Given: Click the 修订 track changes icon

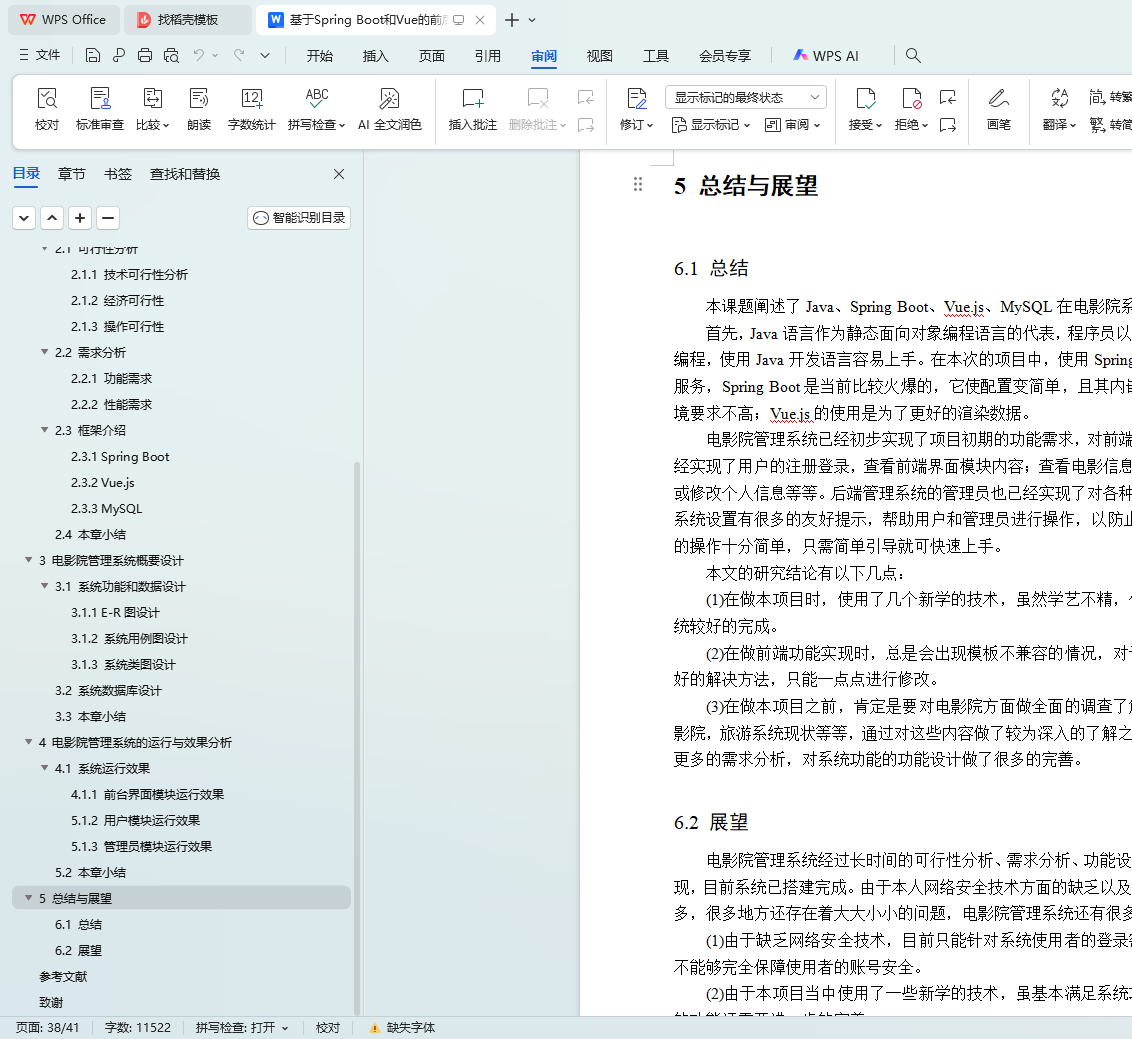Looking at the screenshot, I should coord(636,99).
